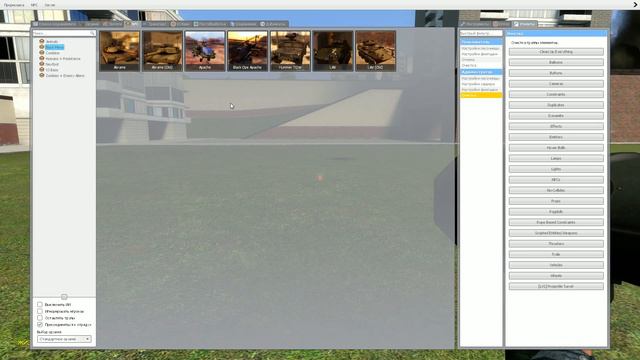This screenshot has height=360, width=640.
Task: Click the Scripted Entities (Weapons) button
Action: tap(556, 233)
